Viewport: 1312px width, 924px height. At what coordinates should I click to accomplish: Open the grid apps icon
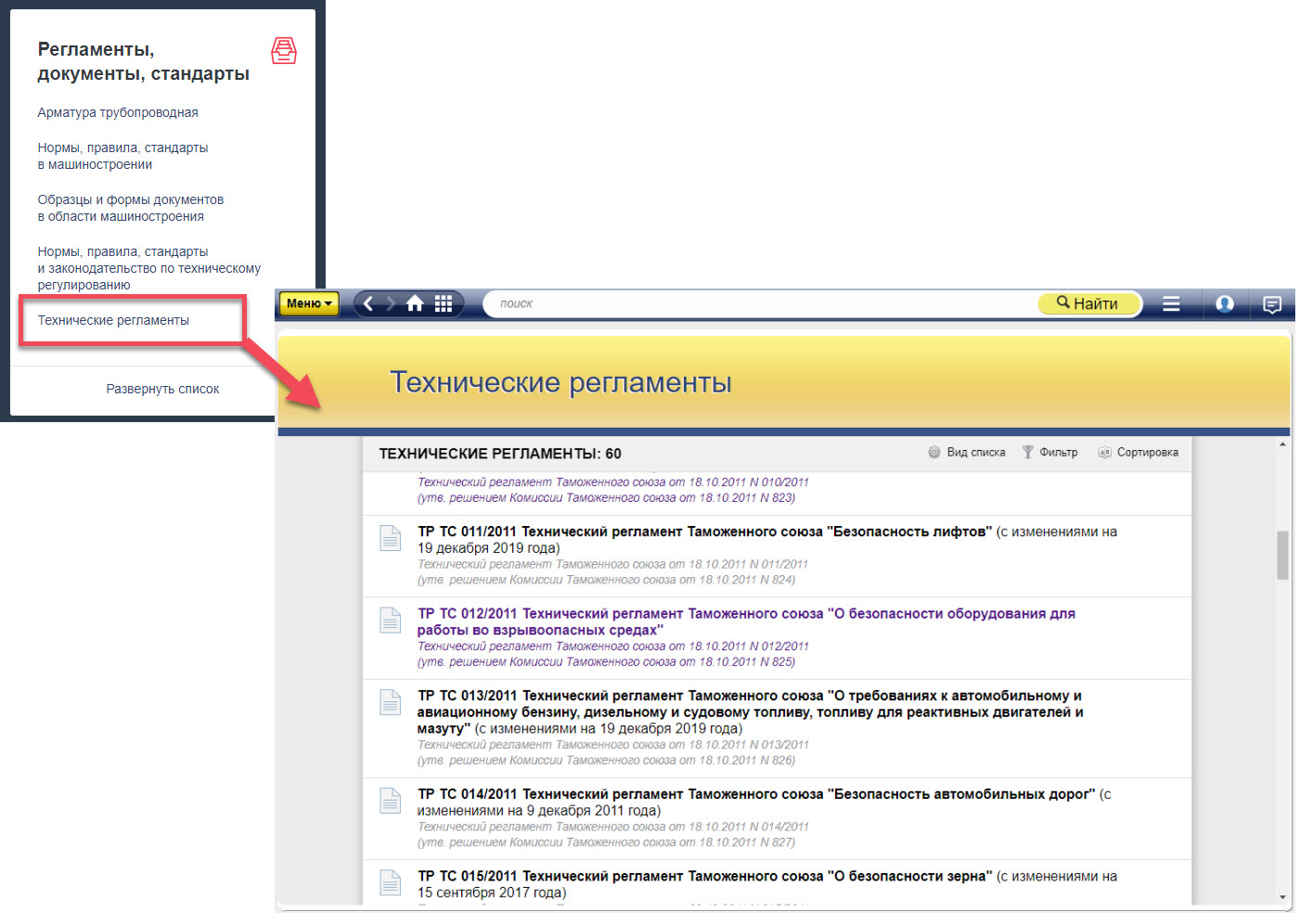tap(444, 303)
